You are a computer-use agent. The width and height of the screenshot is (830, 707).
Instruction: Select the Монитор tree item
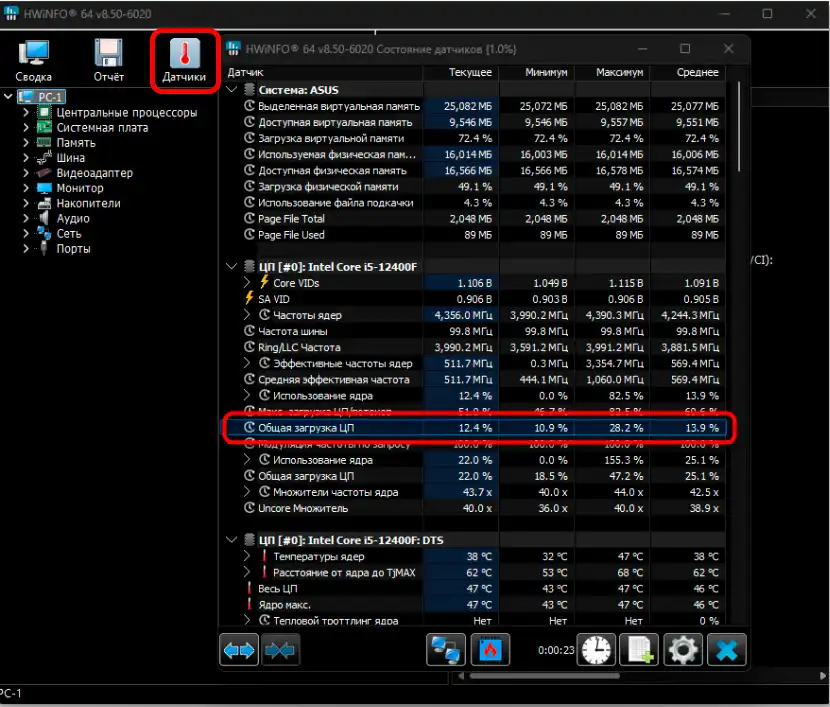pos(80,188)
